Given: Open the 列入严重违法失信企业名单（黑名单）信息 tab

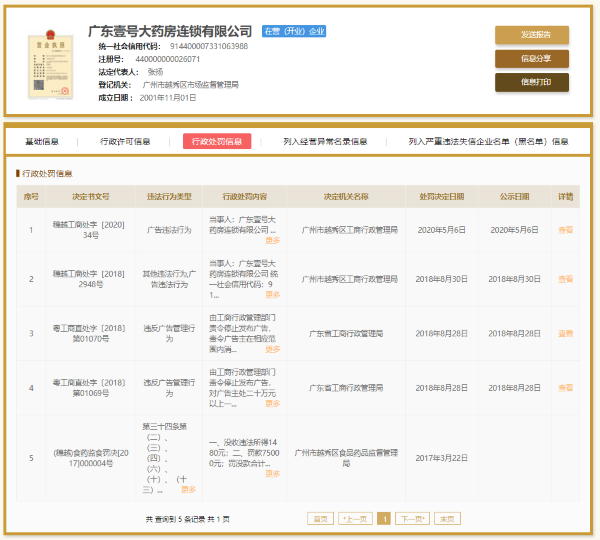Looking at the screenshot, I should pos(488,142).
